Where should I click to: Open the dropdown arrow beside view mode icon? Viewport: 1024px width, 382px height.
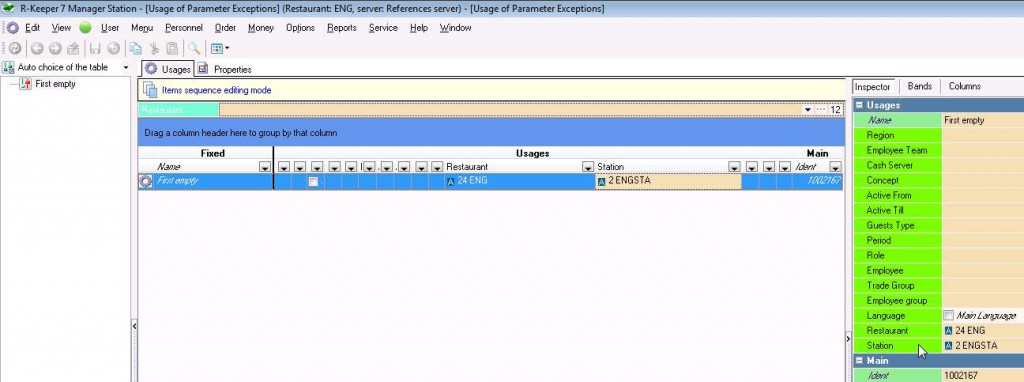[227, 48]
